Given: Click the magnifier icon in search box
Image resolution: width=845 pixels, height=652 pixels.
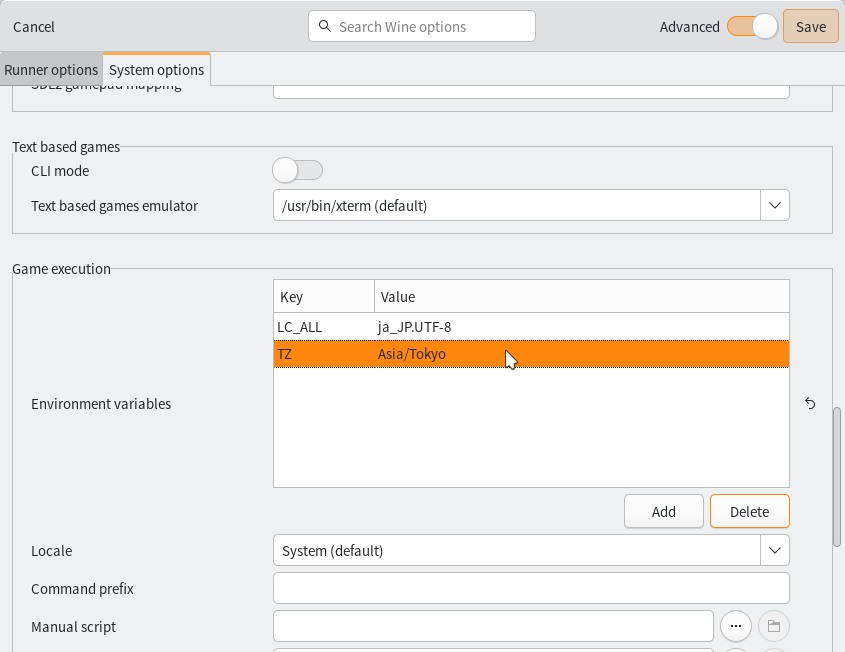Looking at the screenshot, I should [x=325, y=27].
